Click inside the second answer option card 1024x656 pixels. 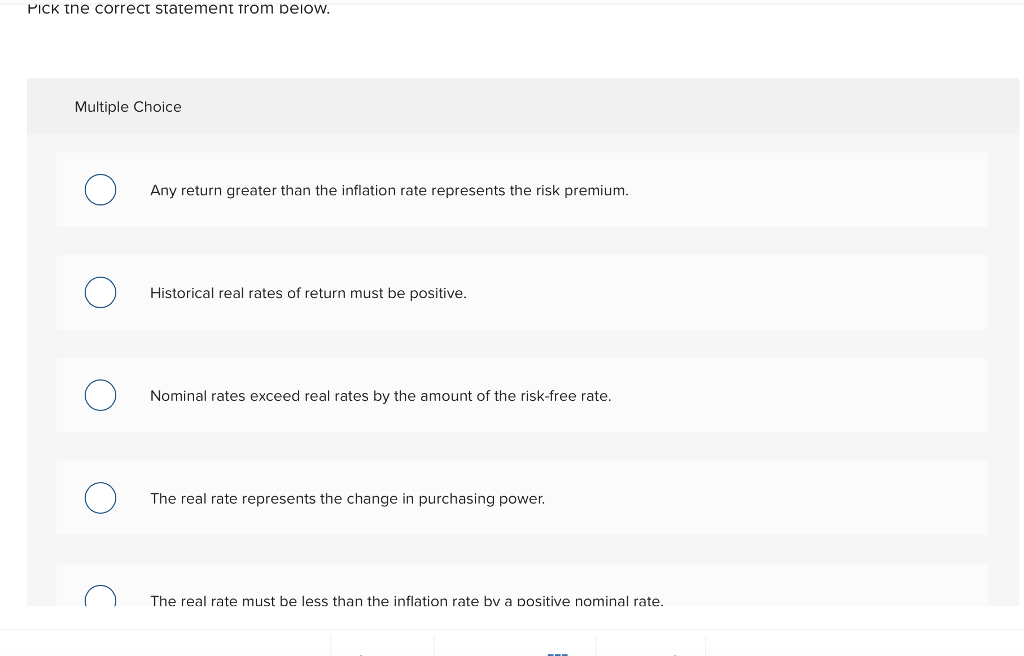[522, 292]
